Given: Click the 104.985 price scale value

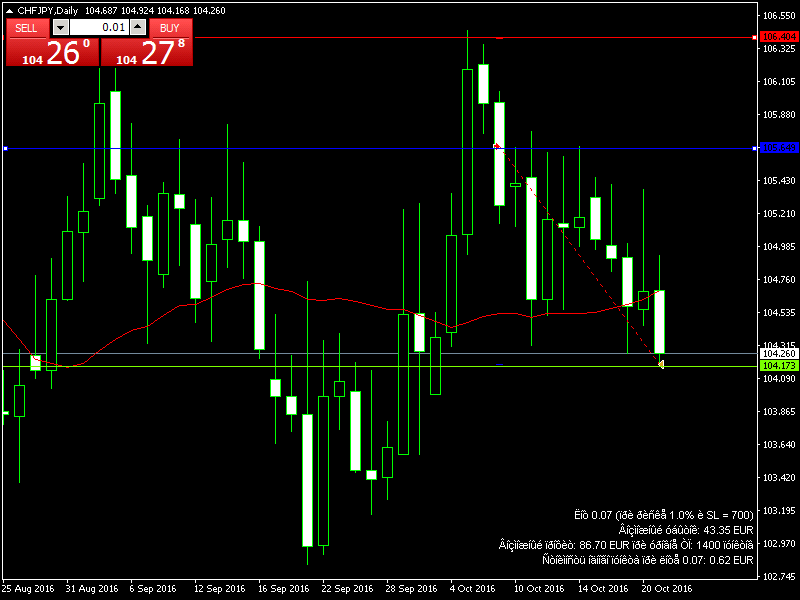Looking at the screenshot, I should [779, 247].
